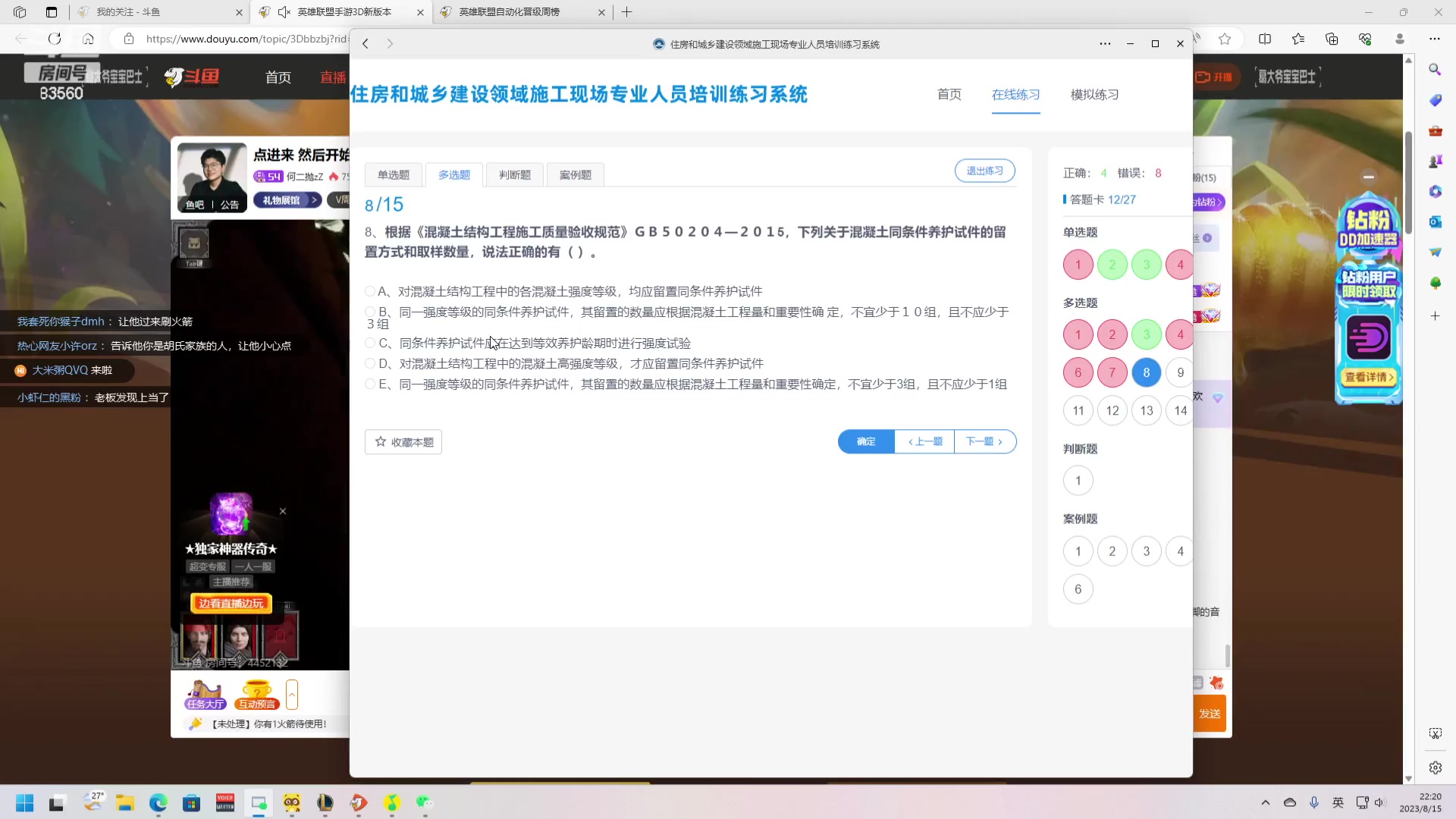Open new browser tab

coord(626,12)
